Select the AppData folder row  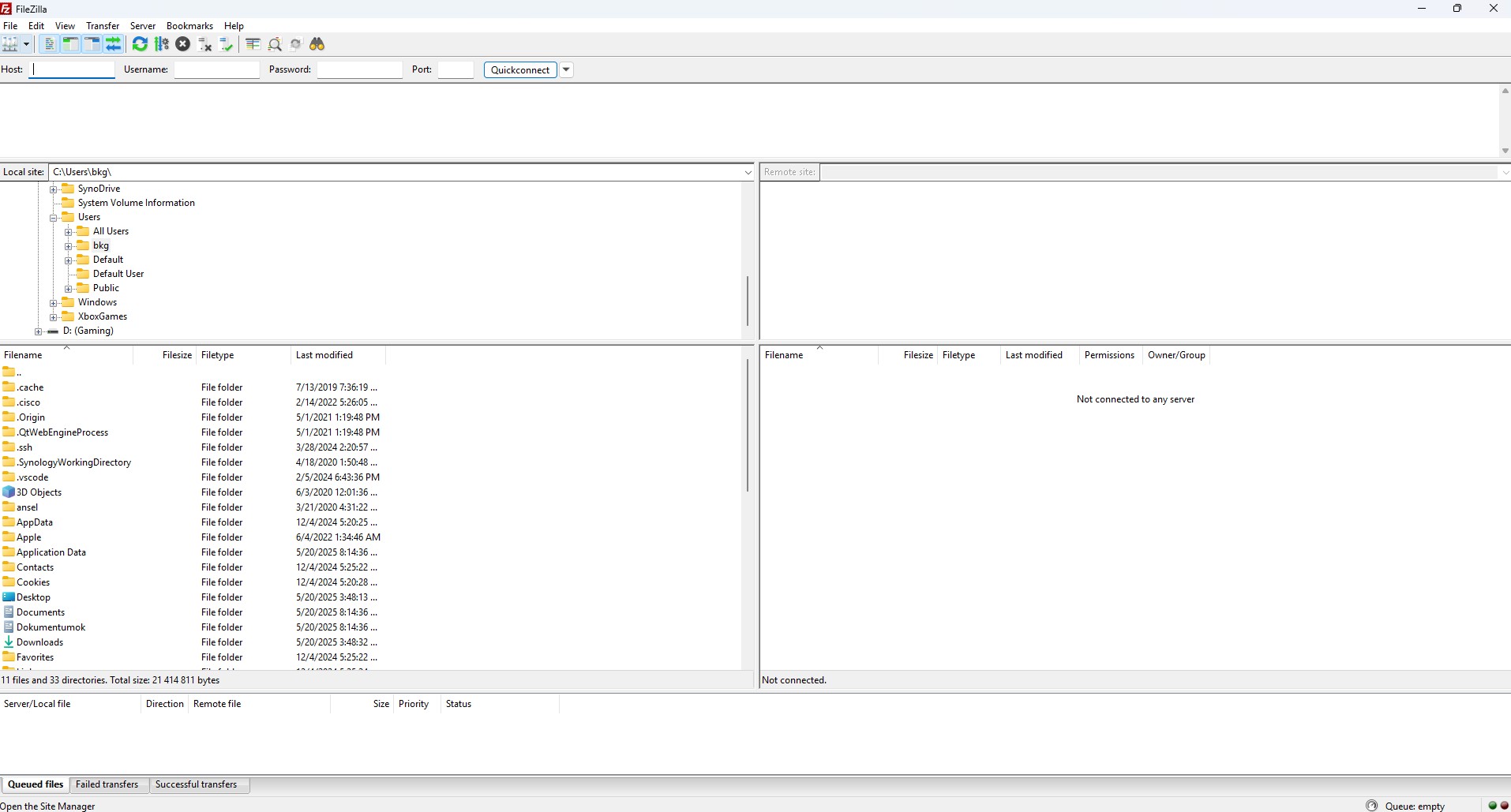193,522
